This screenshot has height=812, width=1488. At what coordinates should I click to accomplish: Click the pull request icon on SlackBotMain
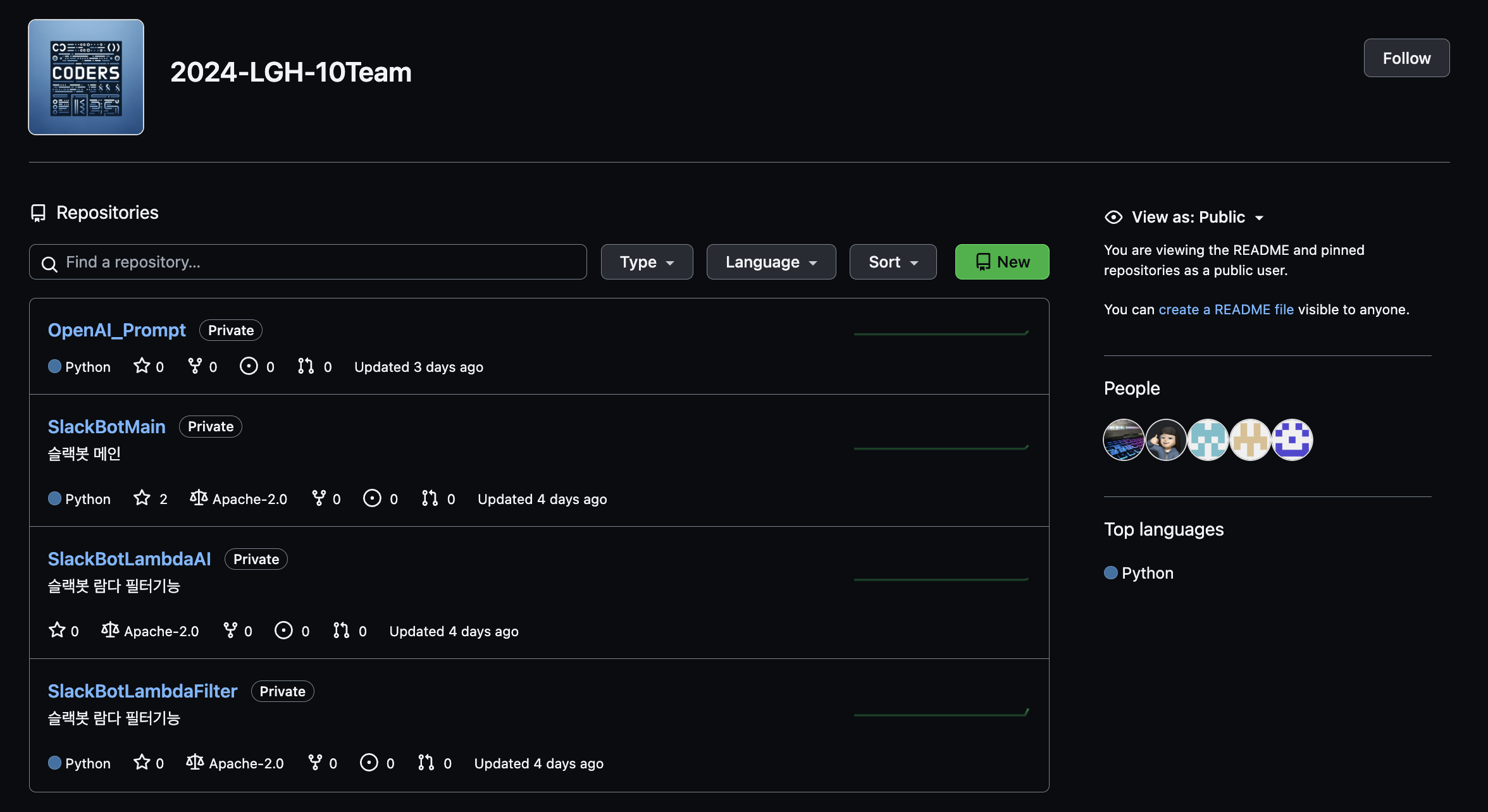tap(430, 498)
